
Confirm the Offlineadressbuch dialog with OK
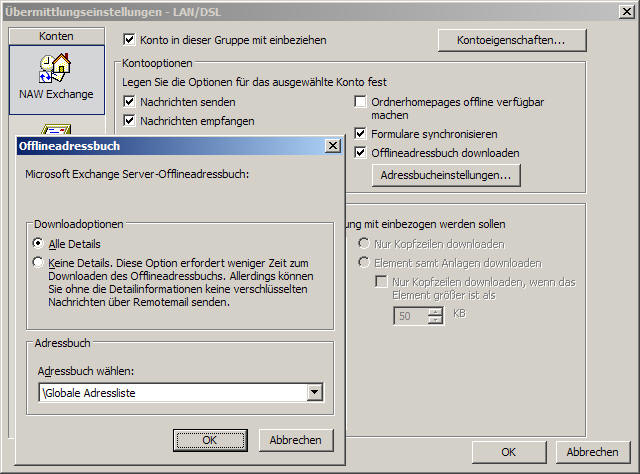click(x=210, y=440)
